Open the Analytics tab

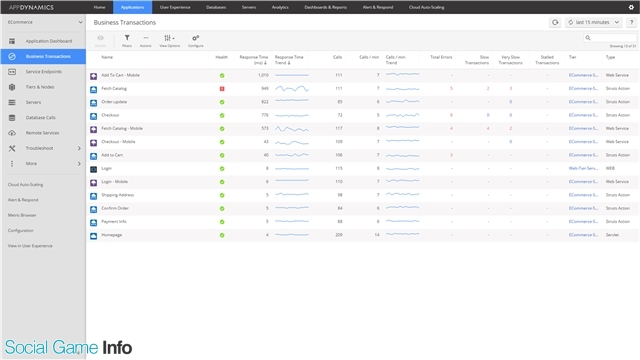pyautogui.click(x=280, y=7)
